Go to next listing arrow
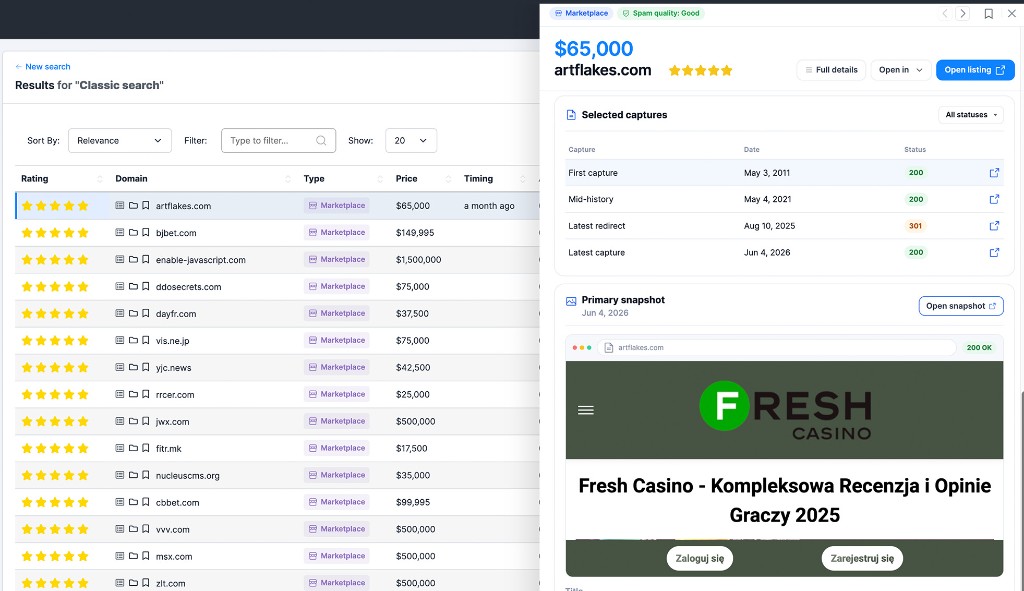Image resolution: width=1024 pixels, height=591 pixels. pyautogui.click(x=963, y=13)
